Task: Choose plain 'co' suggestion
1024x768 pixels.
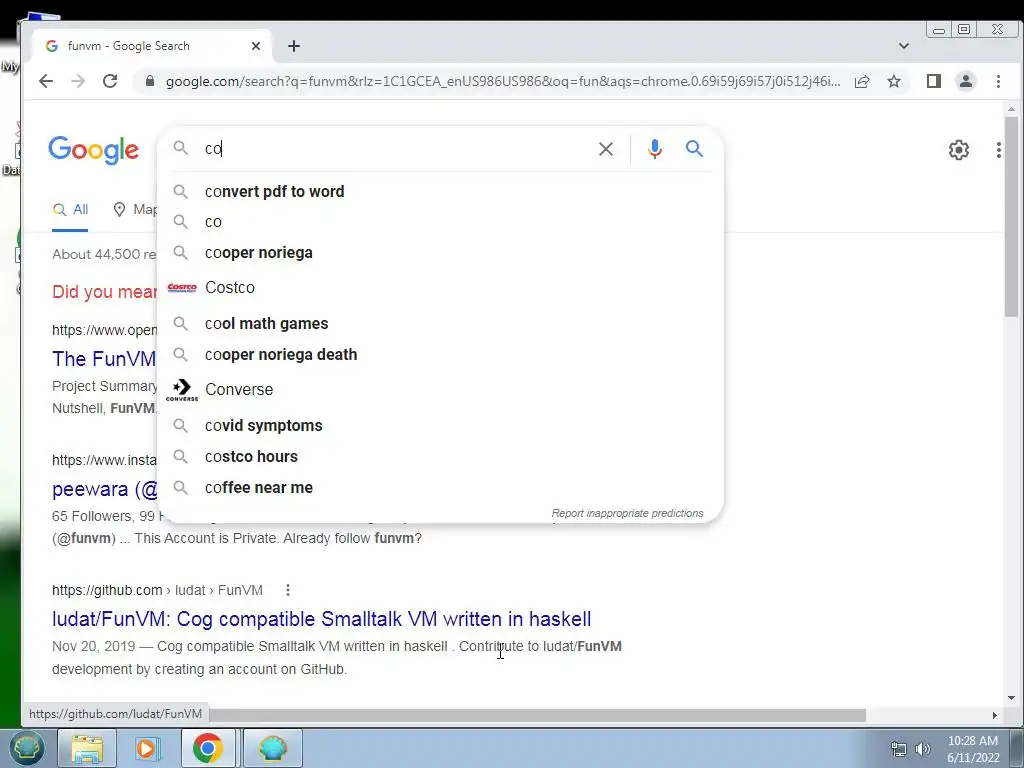Action: (441, 222)
